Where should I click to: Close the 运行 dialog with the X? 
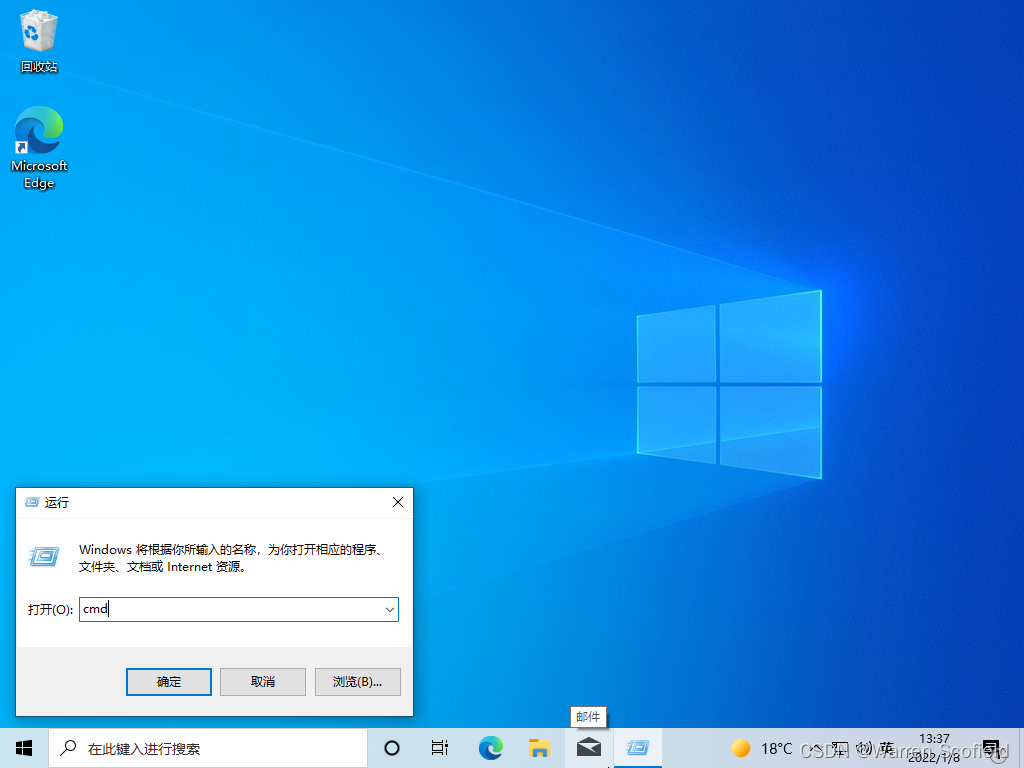point(398,502)
